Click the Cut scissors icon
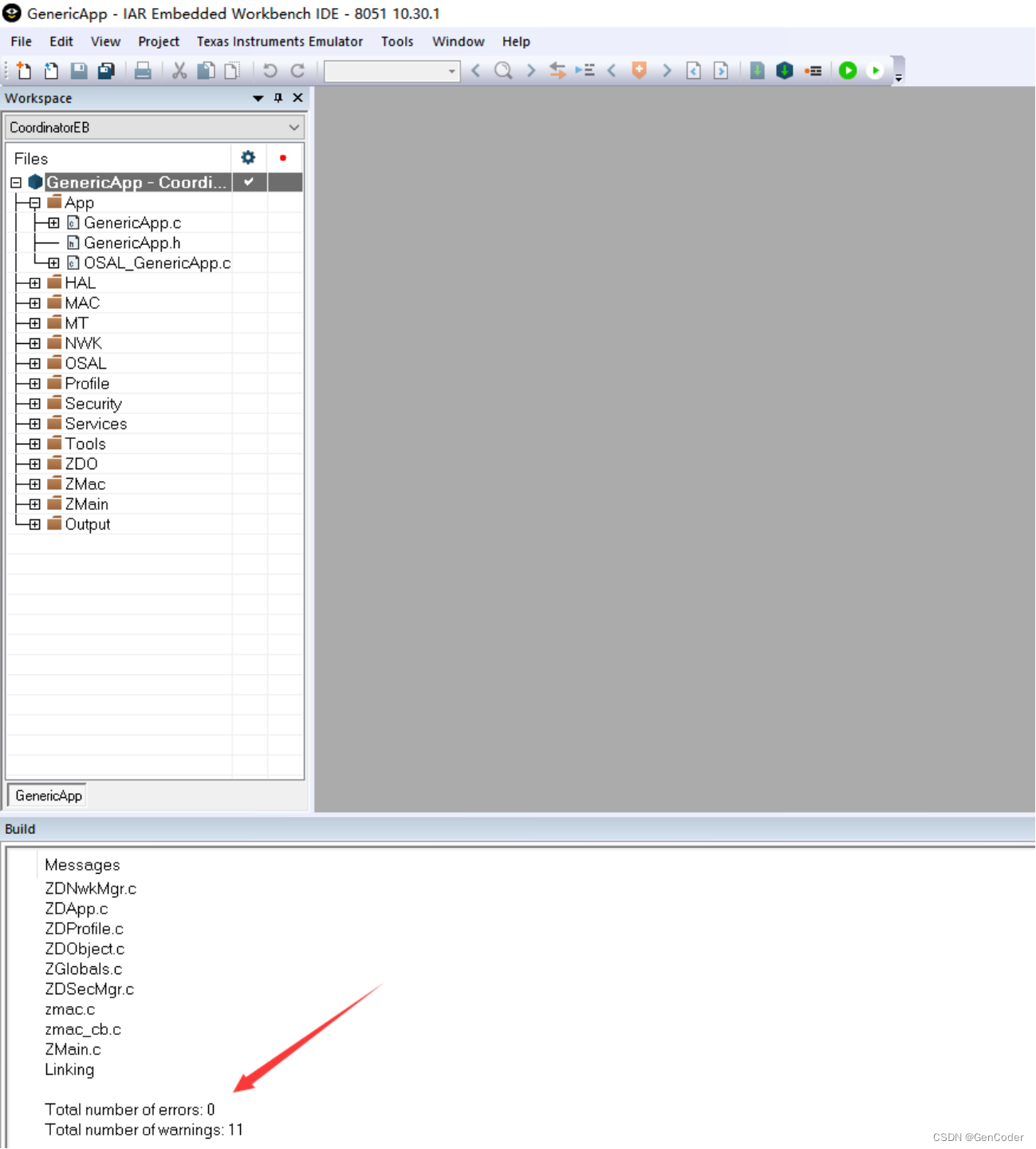 click(x=179, y=71)
